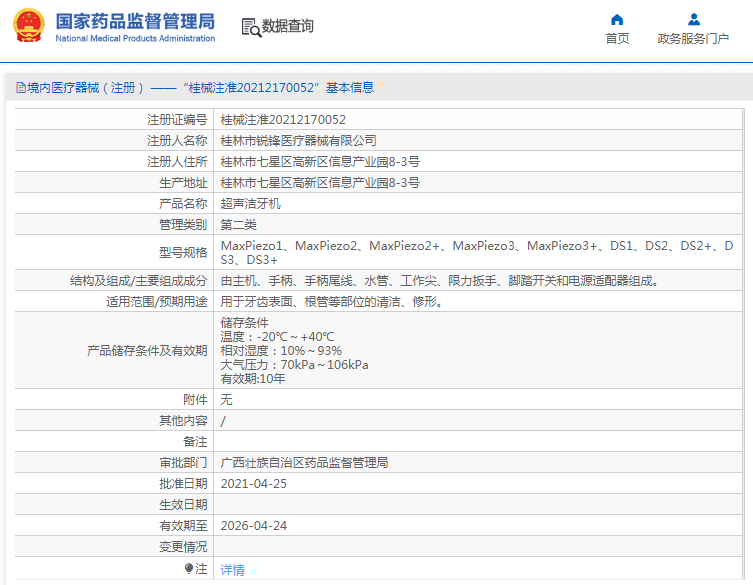
Task: Click 广西壮族自治区药品监督管理局 value
Action: click(x=304, y=463)
